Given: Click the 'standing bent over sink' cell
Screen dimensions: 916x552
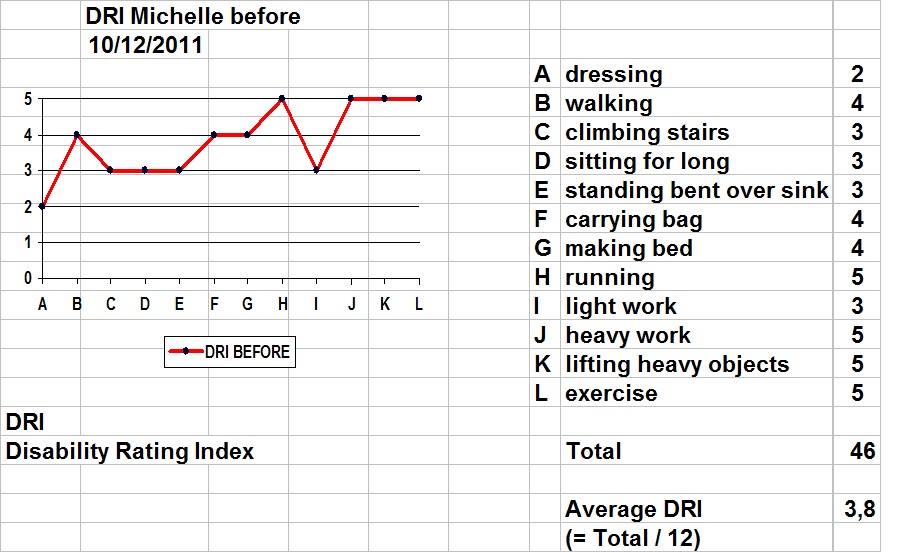Looking at the screenshot, I should coord(696,190).
